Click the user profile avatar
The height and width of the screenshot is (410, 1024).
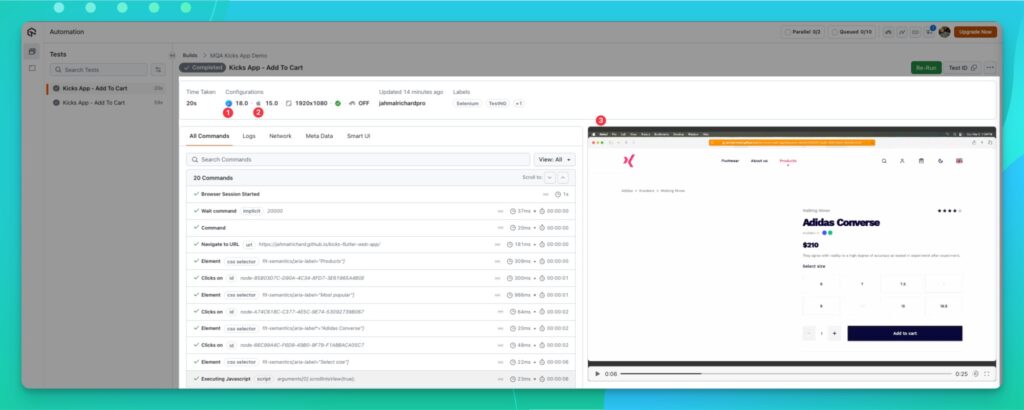(944, 32)
